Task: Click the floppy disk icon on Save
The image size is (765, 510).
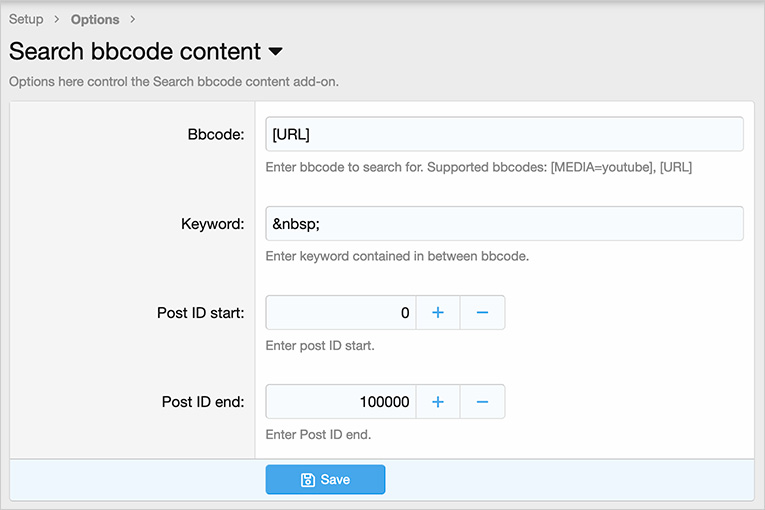Action: 308,480
